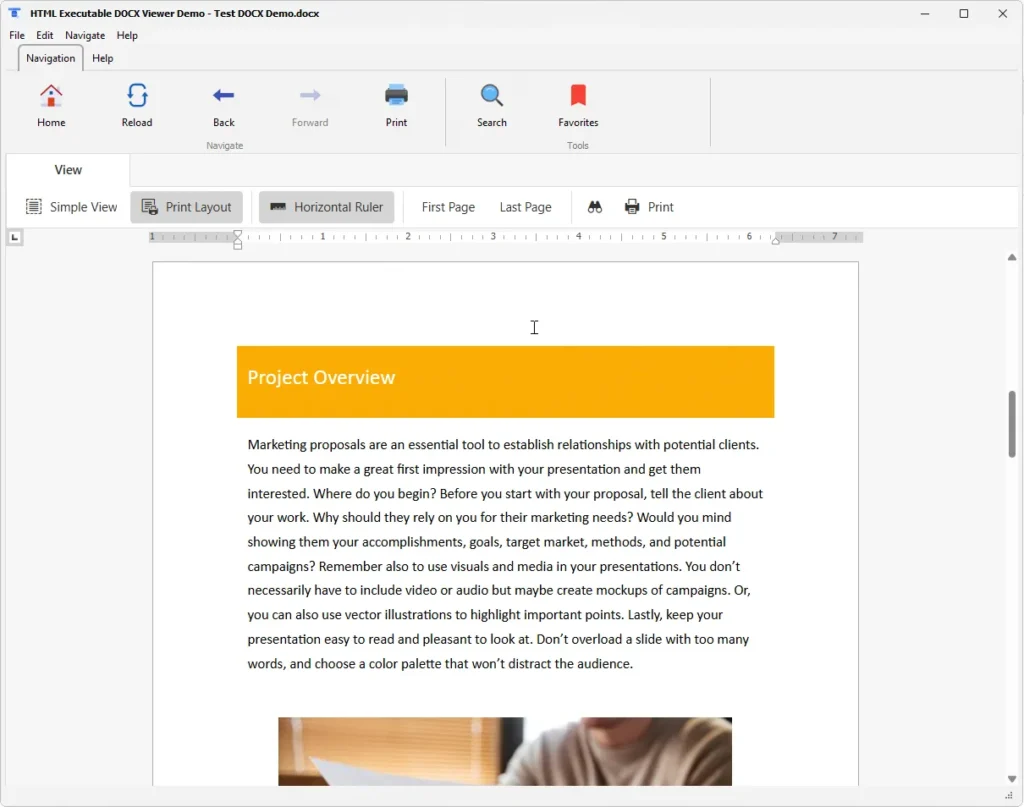Click the Print icon next to the binoculars
Screen dimensions: 1024x807
(x=631, y=207)
